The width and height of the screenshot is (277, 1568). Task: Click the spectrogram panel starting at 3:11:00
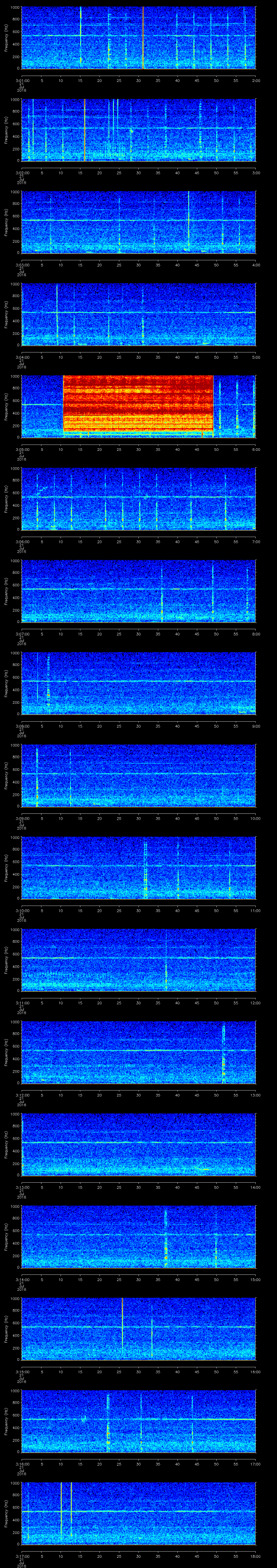139,960
